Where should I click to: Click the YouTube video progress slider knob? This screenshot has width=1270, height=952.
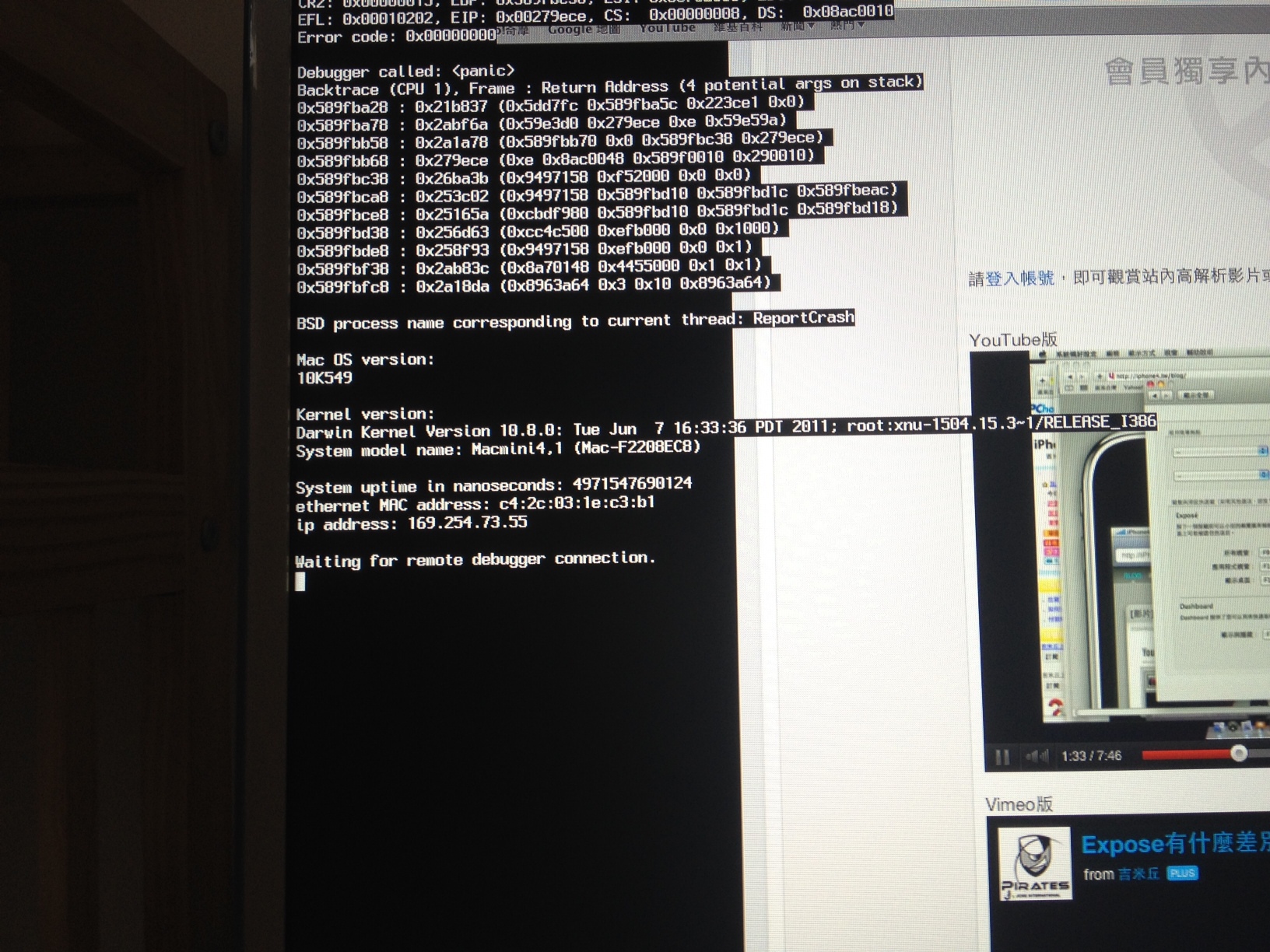[x=1239, y=753]
